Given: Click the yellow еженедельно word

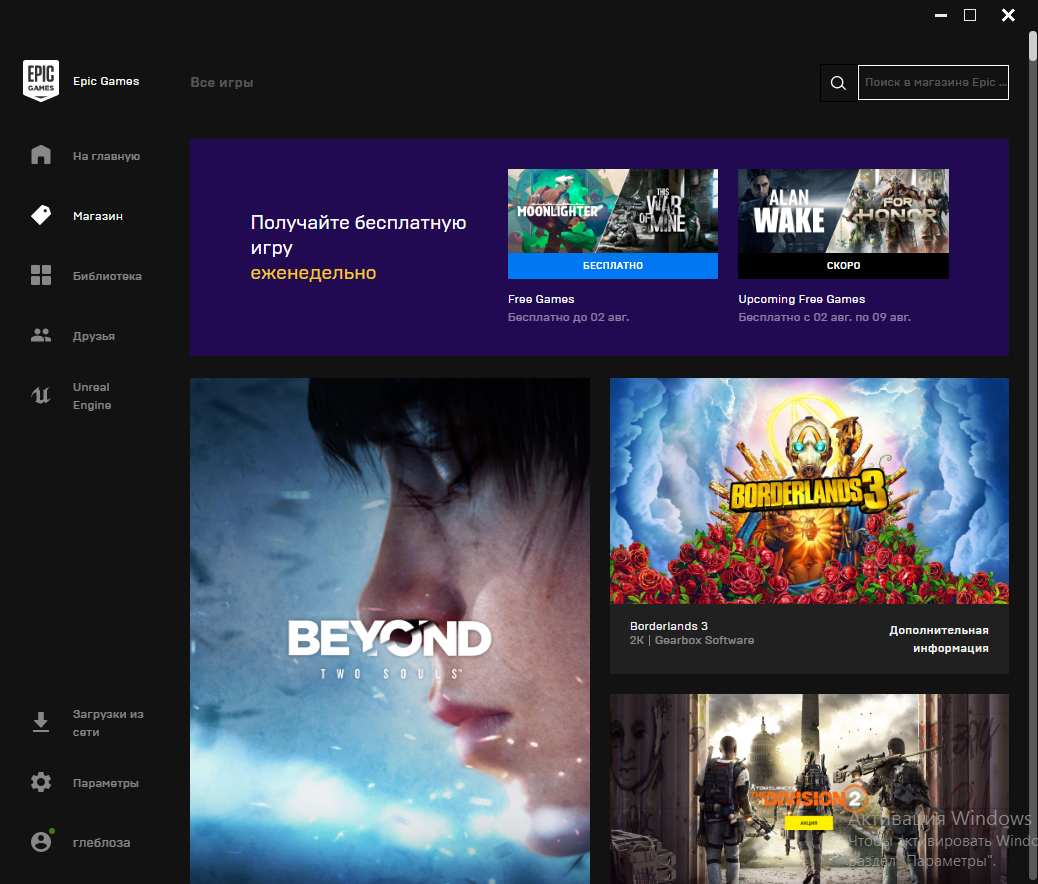Looking at the screenshot, I should (x=313, y=273).
